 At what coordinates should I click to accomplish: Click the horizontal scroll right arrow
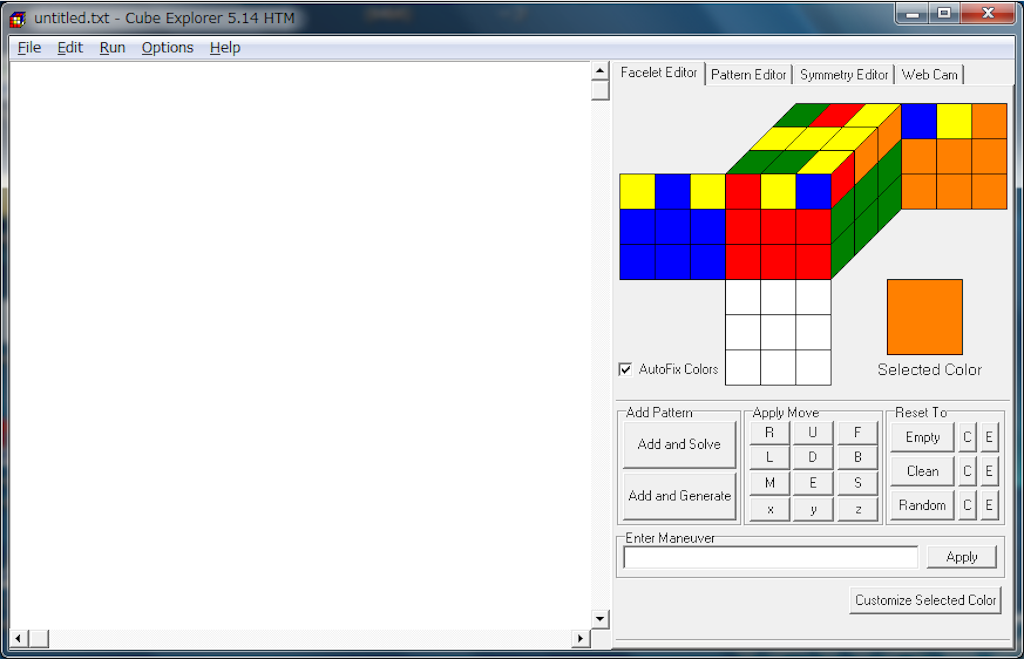point(580,639)
